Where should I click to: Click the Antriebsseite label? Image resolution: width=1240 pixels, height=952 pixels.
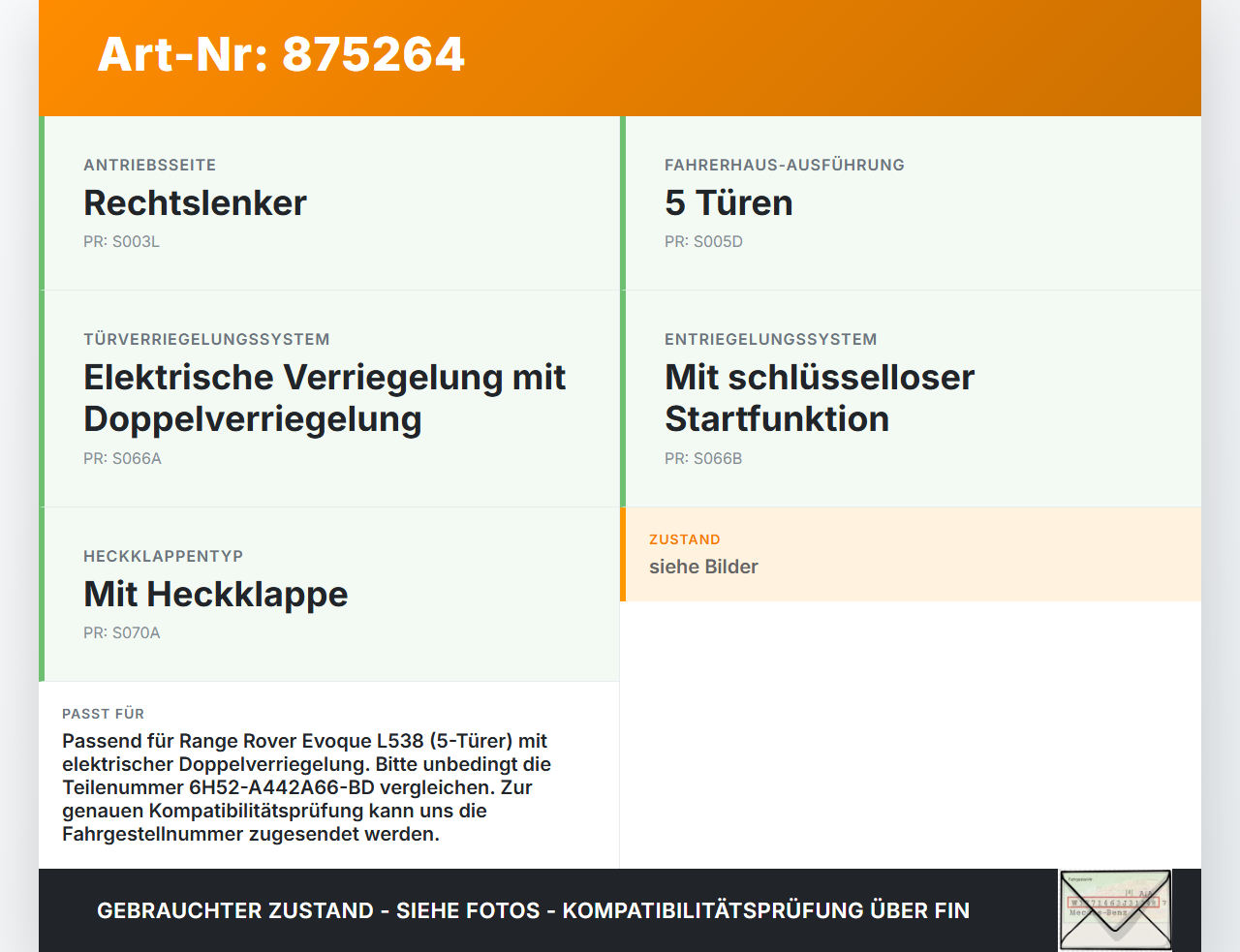[150, 165]
